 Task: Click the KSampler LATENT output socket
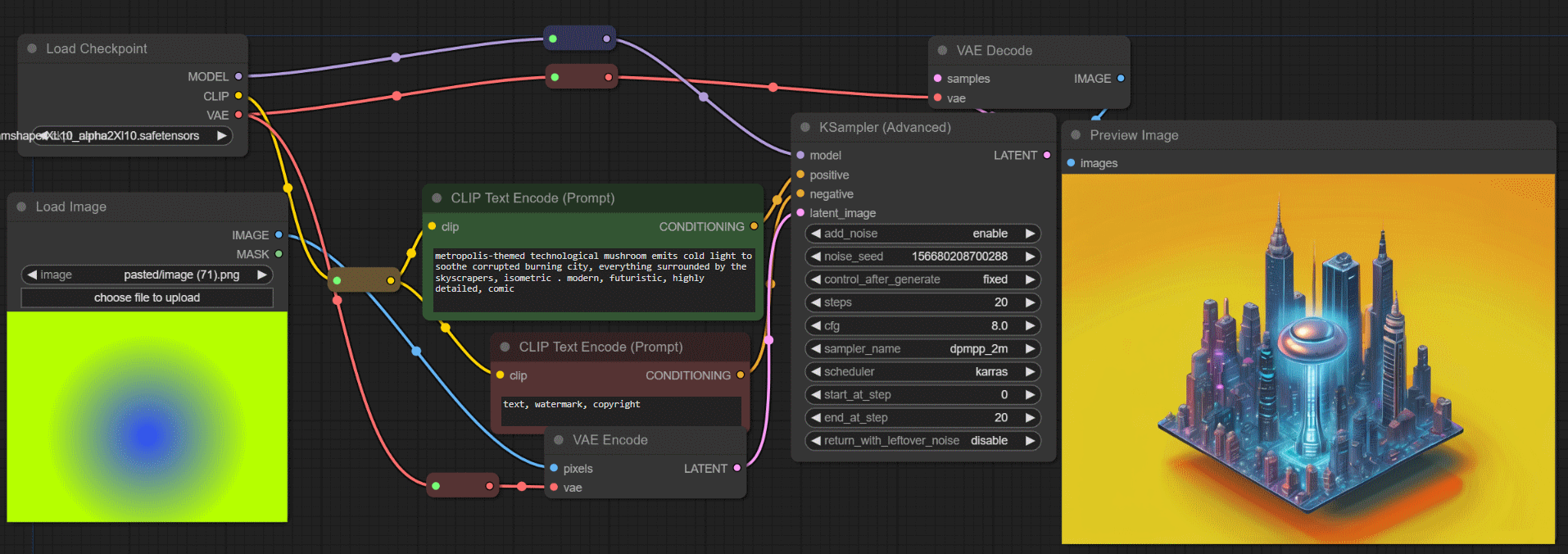pyautogui.click(x=1047, y=155)
